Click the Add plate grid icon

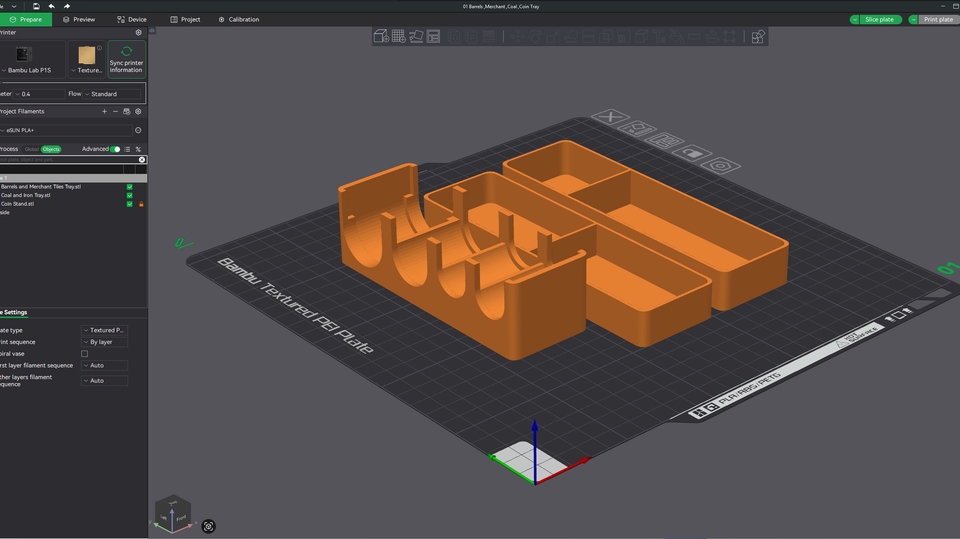[x=398, y=37]
